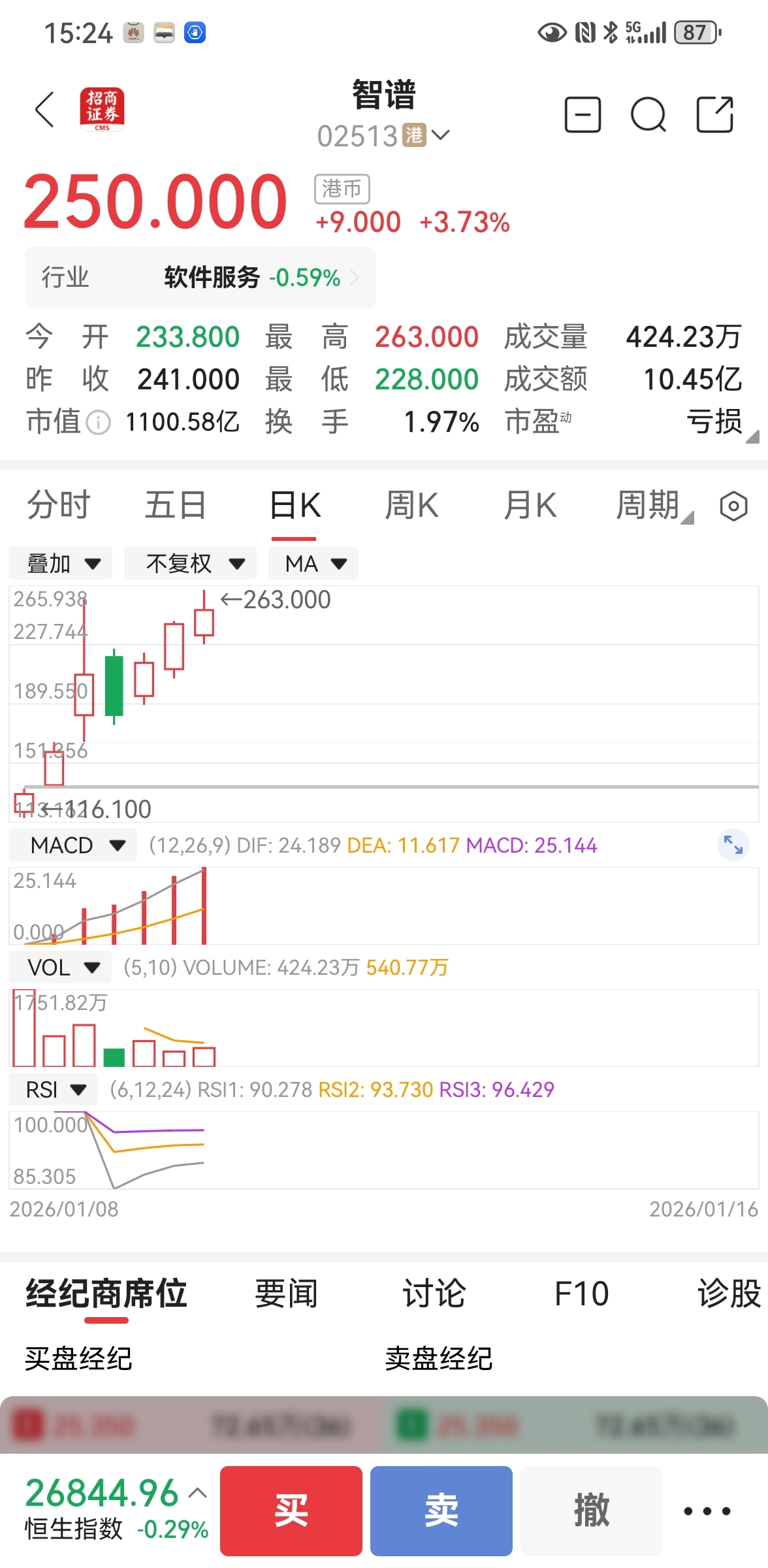This screenshot has height=1568, width=768.
Task: Open the 软件服务 industry link
Action: pos(252,278)
